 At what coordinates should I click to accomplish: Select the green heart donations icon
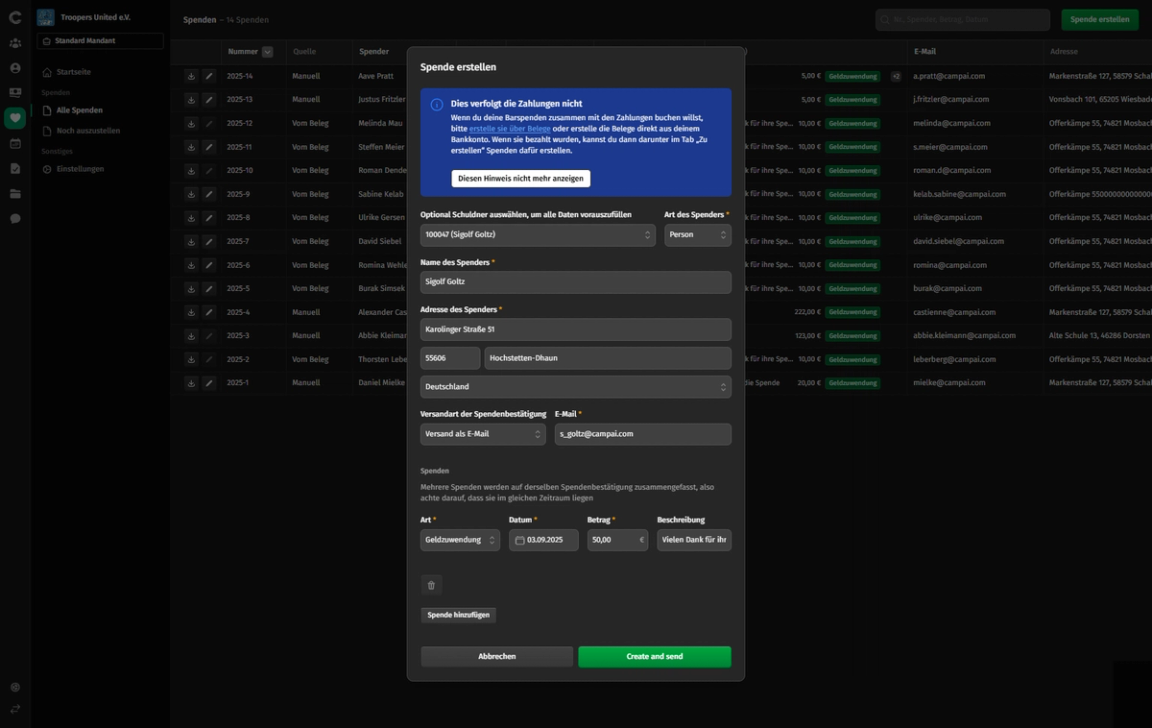click(15, 118)
